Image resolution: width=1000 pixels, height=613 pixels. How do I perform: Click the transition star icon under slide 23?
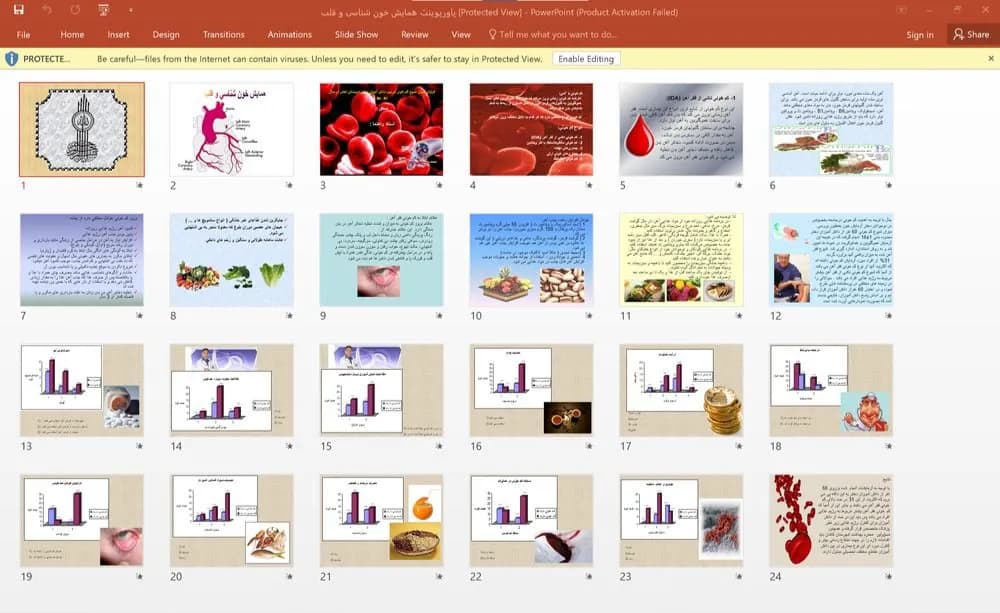739,576
